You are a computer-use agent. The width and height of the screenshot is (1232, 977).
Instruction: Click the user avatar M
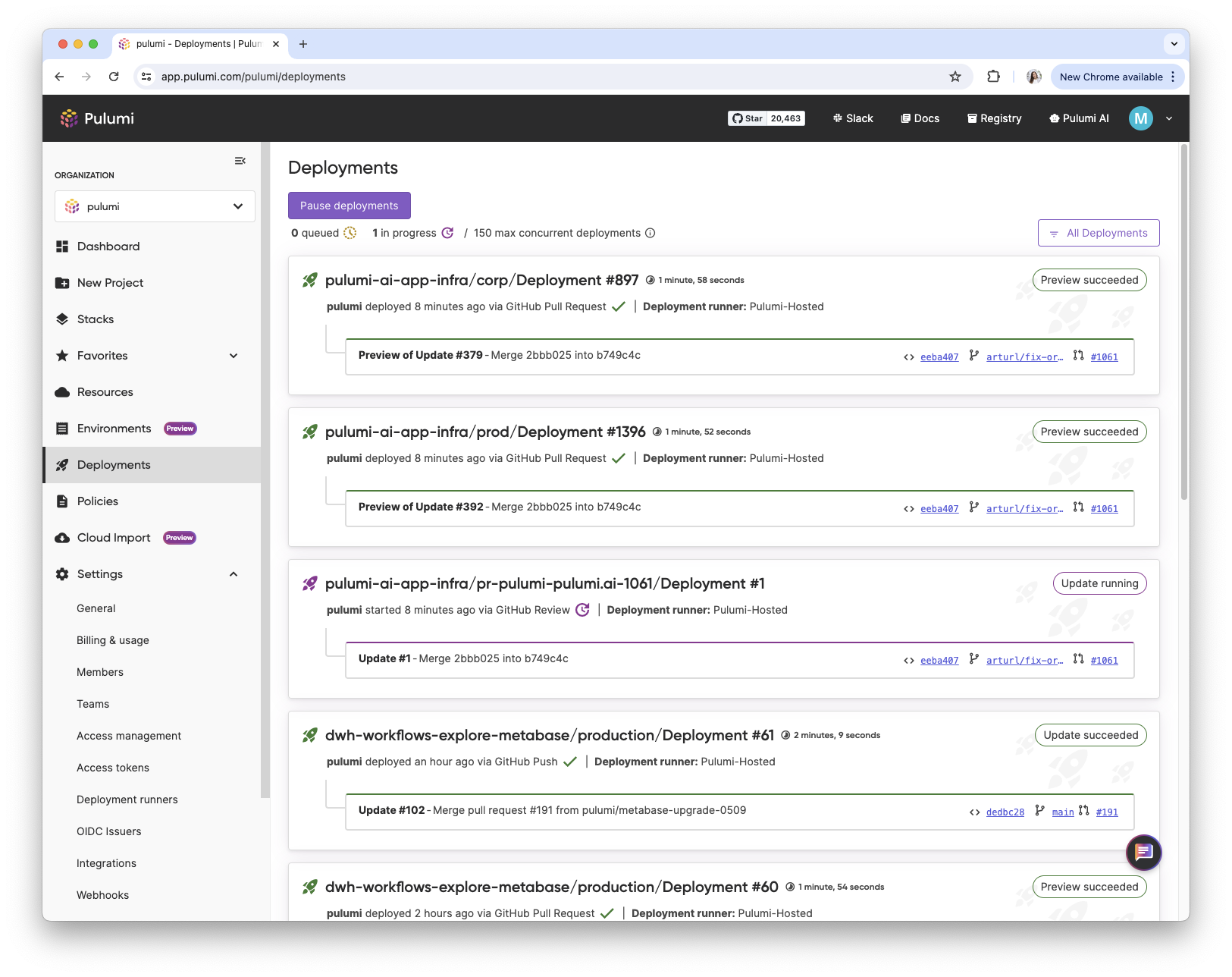click(x=1141, y=118)
